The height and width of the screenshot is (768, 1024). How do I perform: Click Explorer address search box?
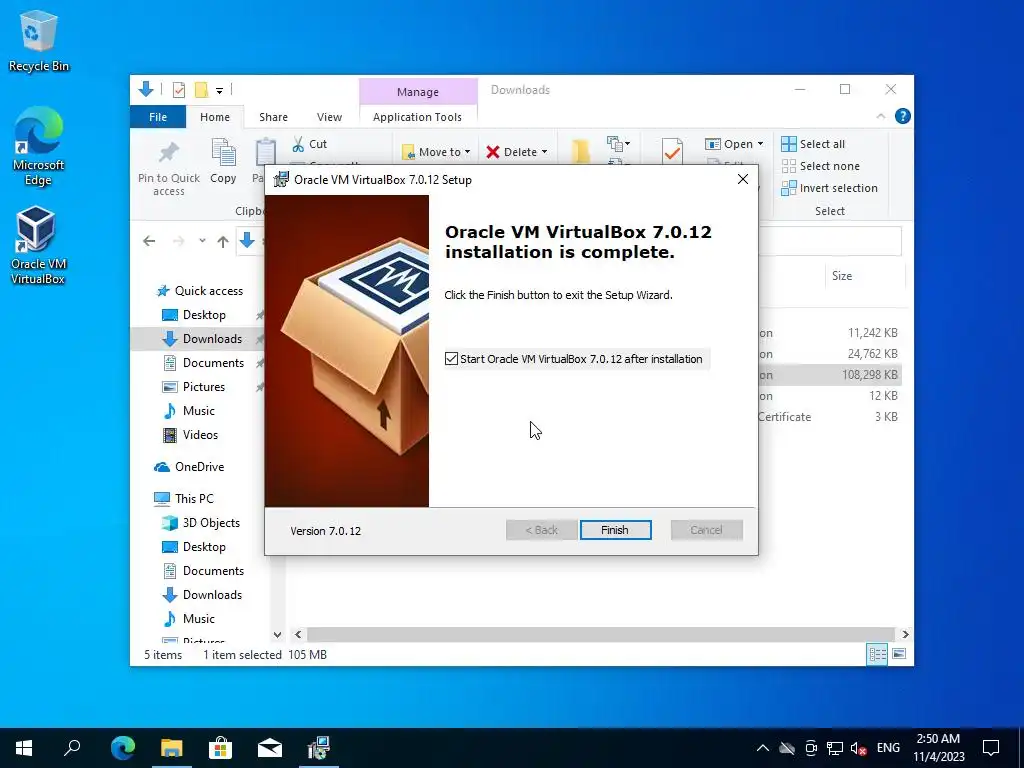click(x=829, y=241)
